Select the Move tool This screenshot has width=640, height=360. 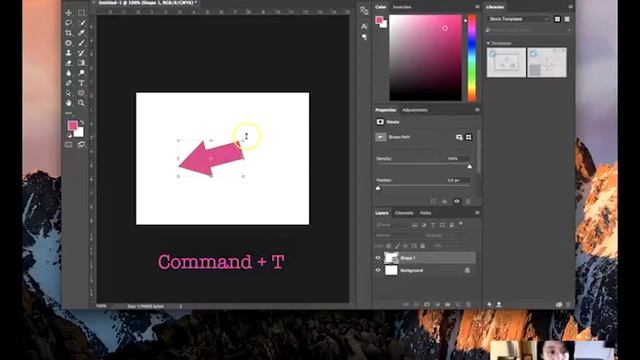(x=69, y=13)
